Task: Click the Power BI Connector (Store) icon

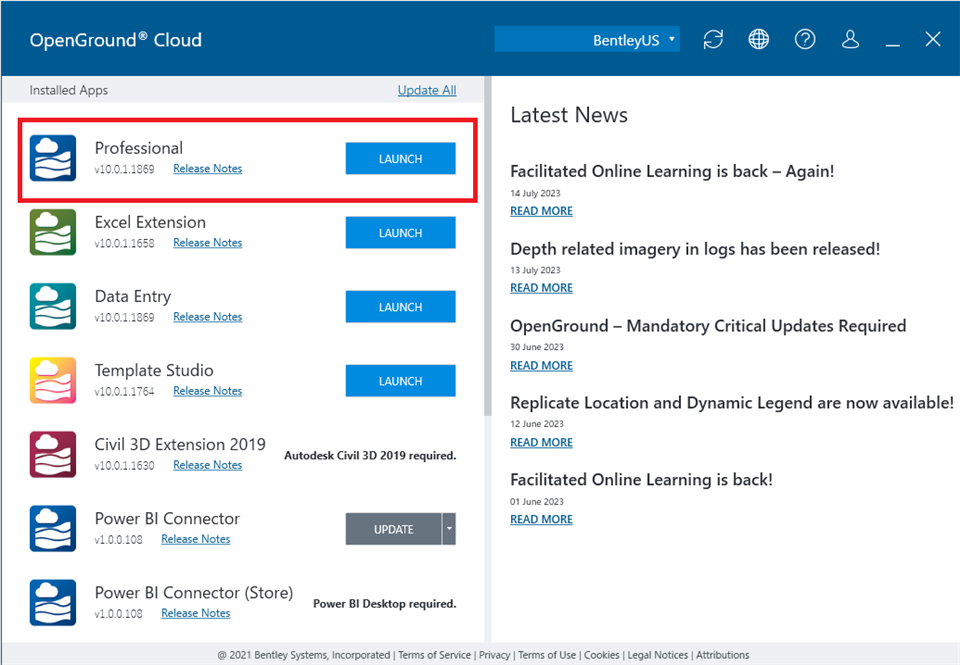Action: [53, 603]
